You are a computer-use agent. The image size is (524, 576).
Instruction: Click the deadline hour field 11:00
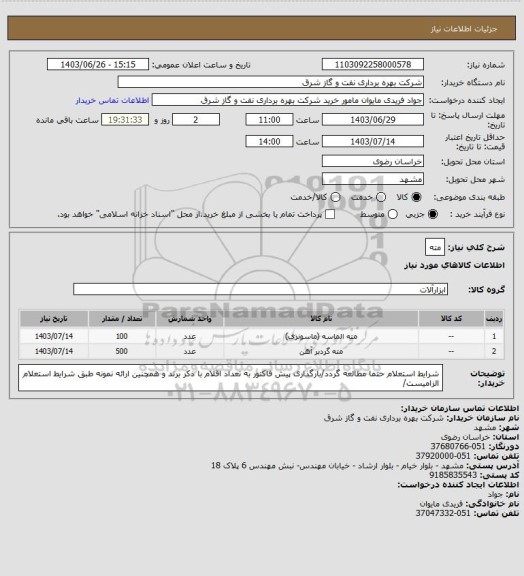(x=269, y=120)
